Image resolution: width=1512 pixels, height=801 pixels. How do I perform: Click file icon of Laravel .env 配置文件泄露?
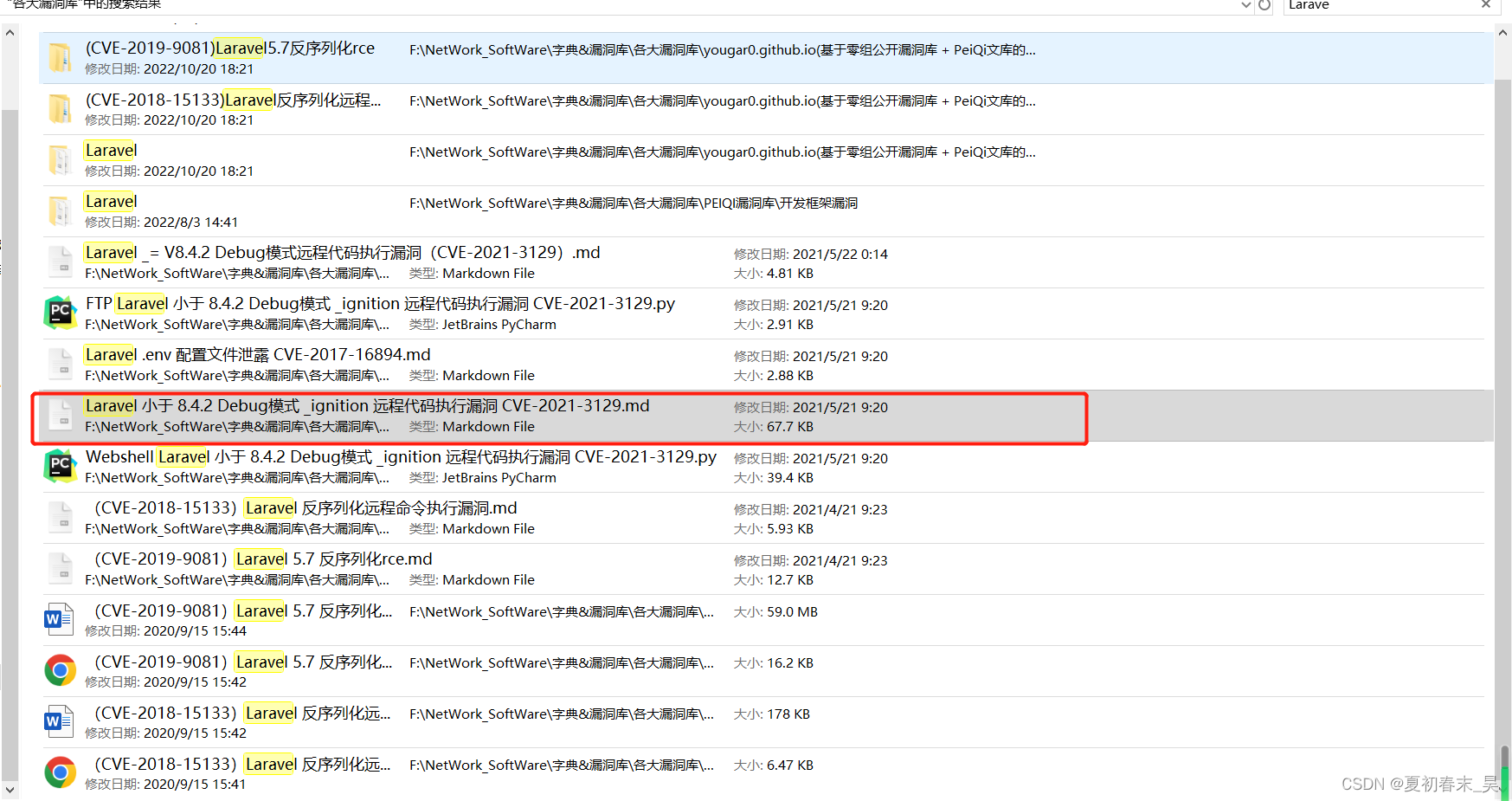click(60, 365)
